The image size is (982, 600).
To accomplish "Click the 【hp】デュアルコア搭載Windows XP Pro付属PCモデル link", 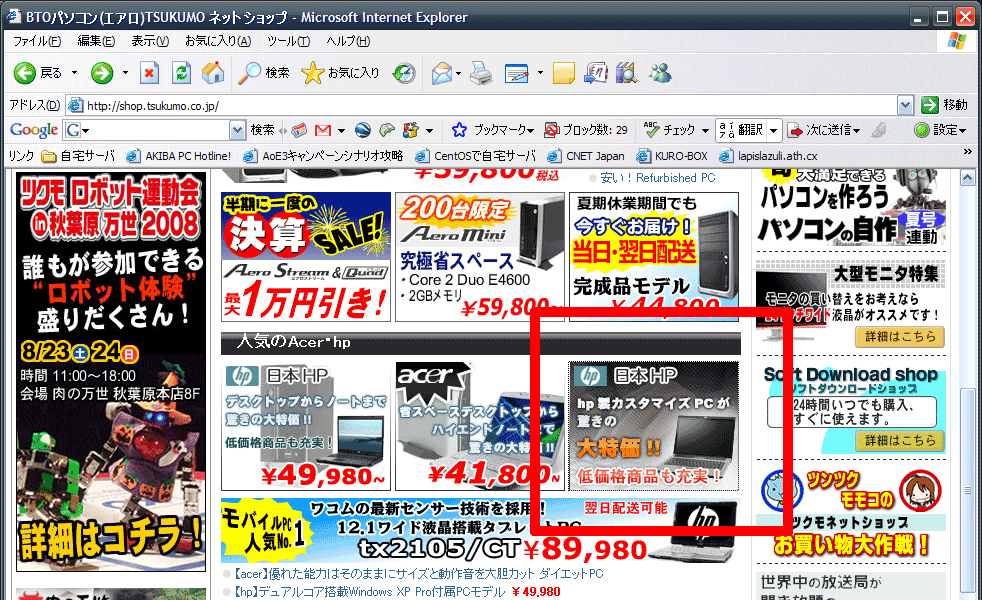I will coord(370,592).
